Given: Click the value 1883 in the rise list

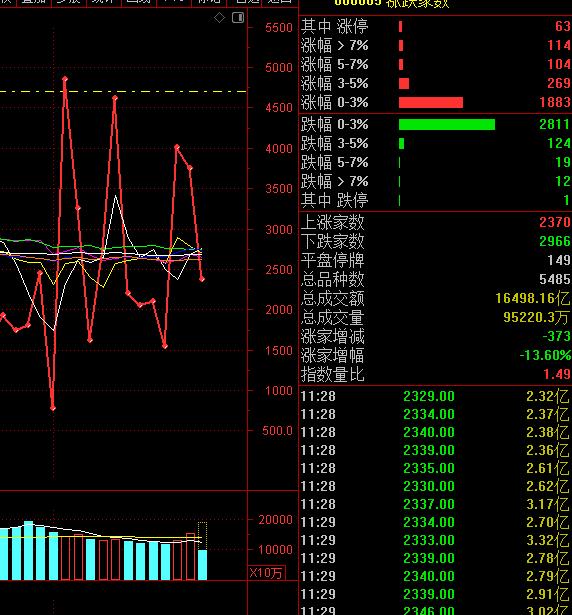Looking at the screenshot, I should pos(555,102).
